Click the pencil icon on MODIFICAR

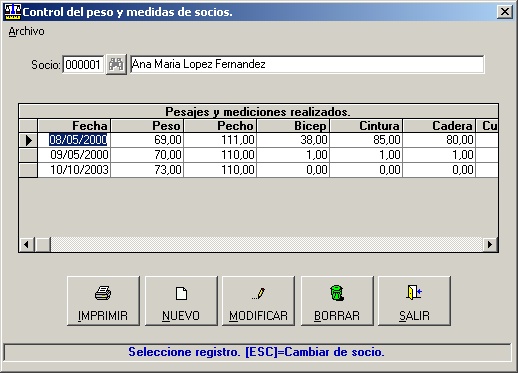[x=258, y=294]
